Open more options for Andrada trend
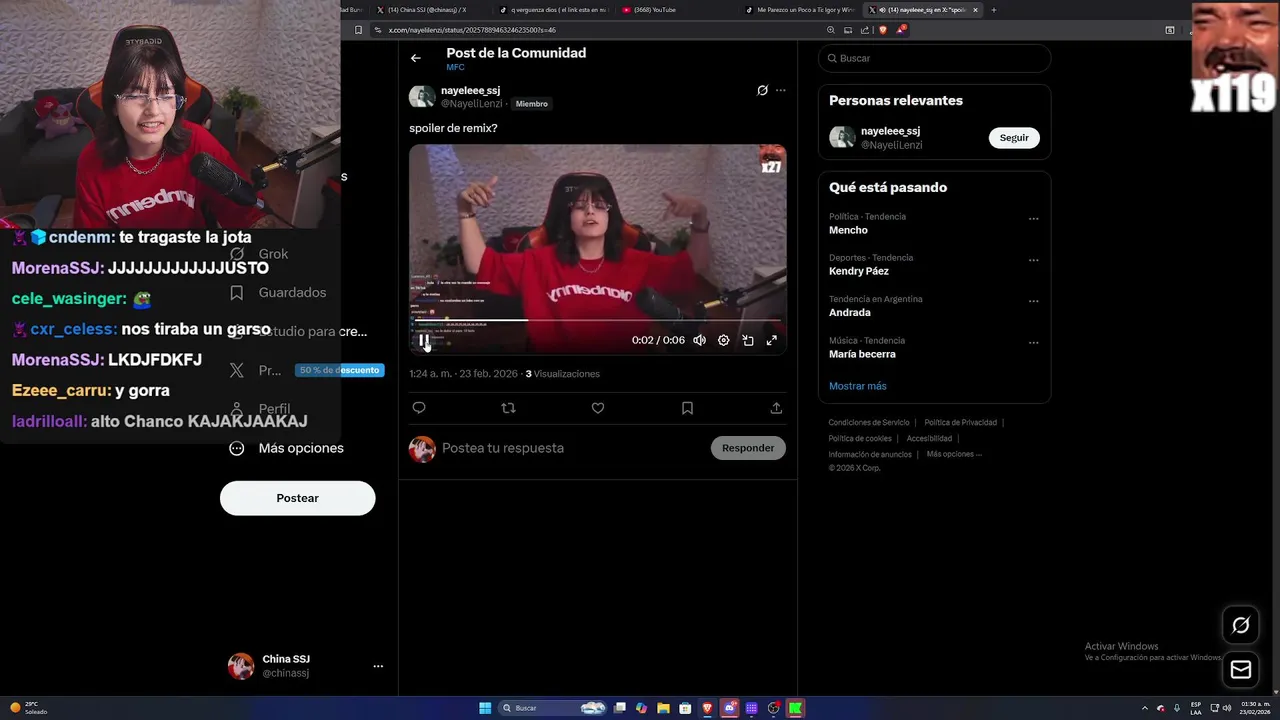This screenshot has height=720, width=1280. pyautogui.click(x=1033, y=301)
